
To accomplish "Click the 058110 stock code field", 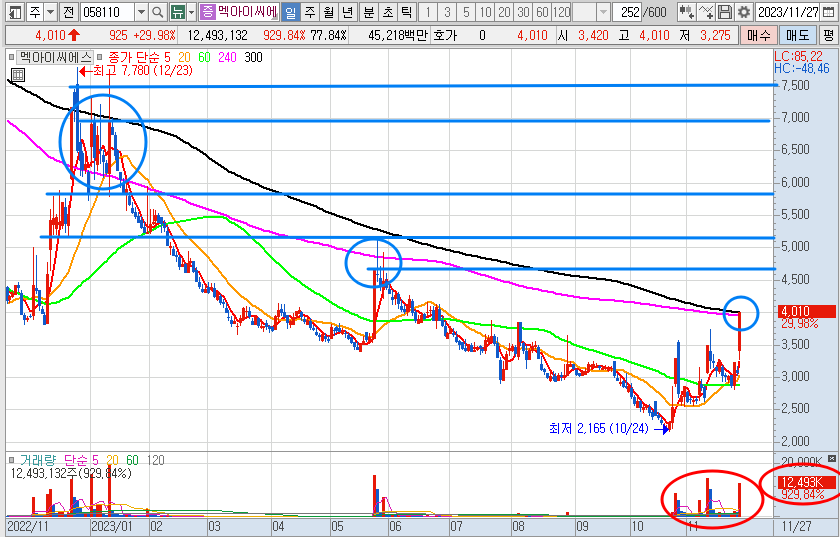I will click(107, 11).
